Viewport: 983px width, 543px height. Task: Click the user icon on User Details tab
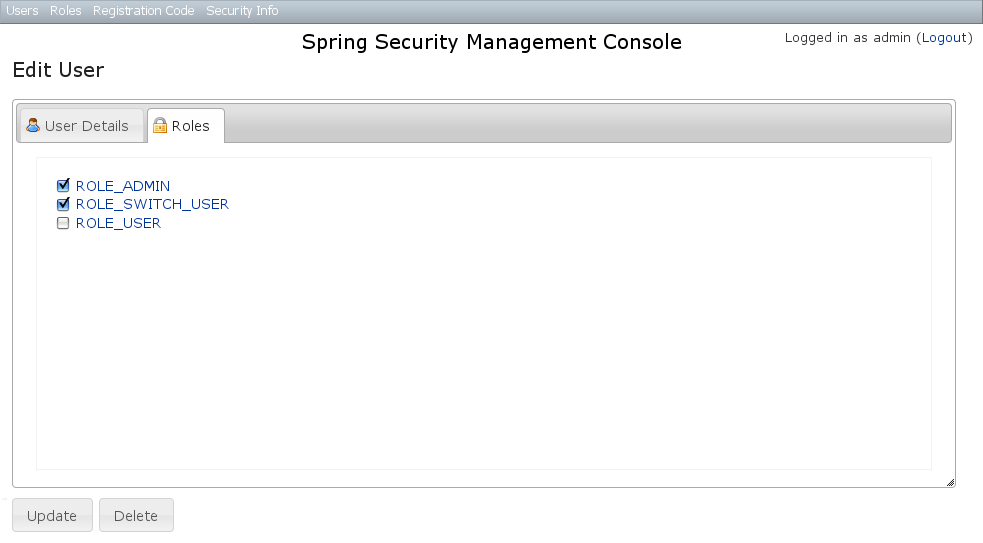point(33,126)
